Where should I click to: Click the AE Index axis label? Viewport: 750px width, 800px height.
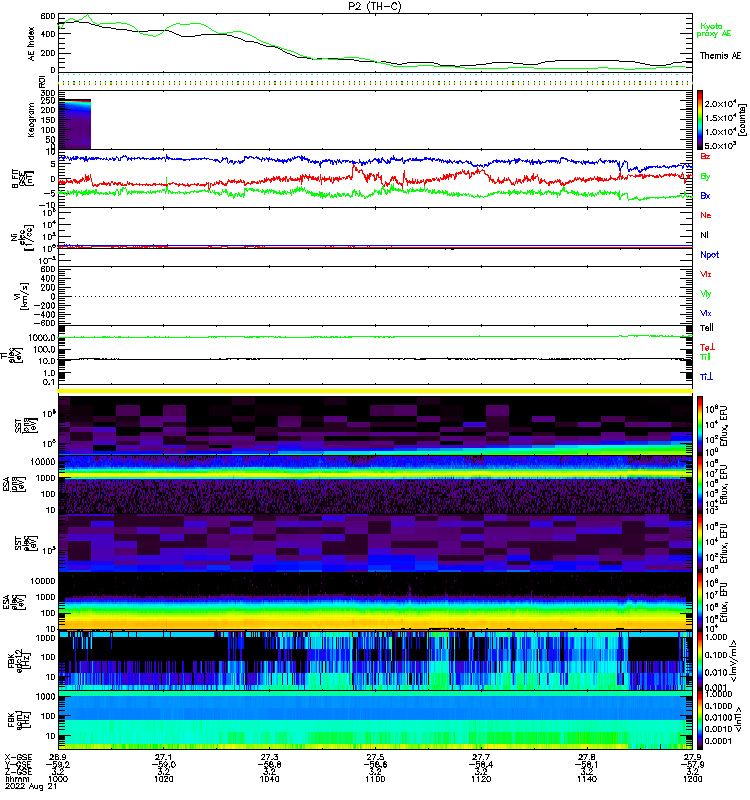32,44
